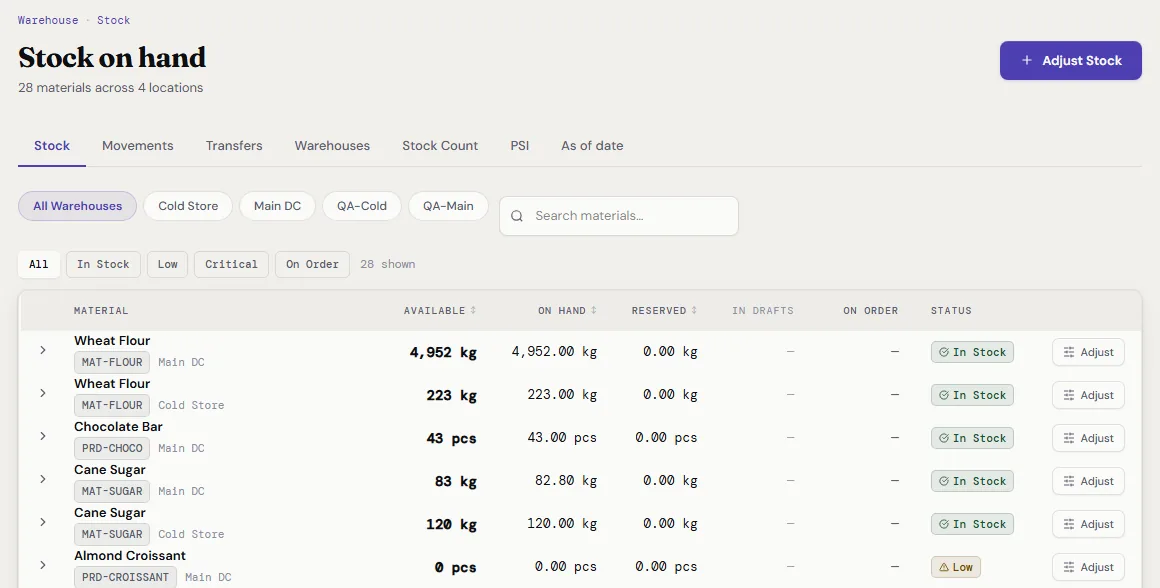Adjust stock for Wheat Flour Cold Store
This screenshot has height=588, width=1160.
point(1088,395)
